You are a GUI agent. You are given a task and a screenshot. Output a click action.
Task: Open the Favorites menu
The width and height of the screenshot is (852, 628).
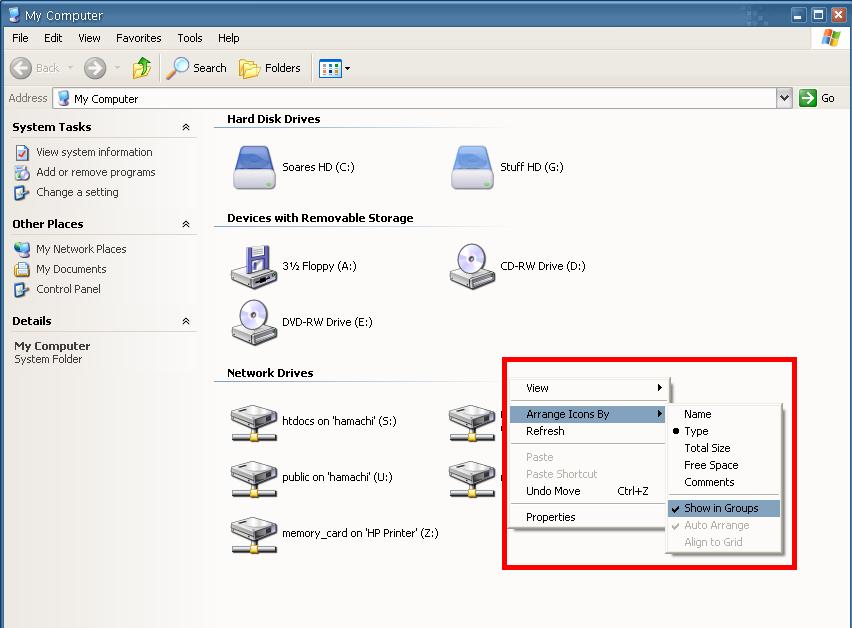[x=139, y=38]
